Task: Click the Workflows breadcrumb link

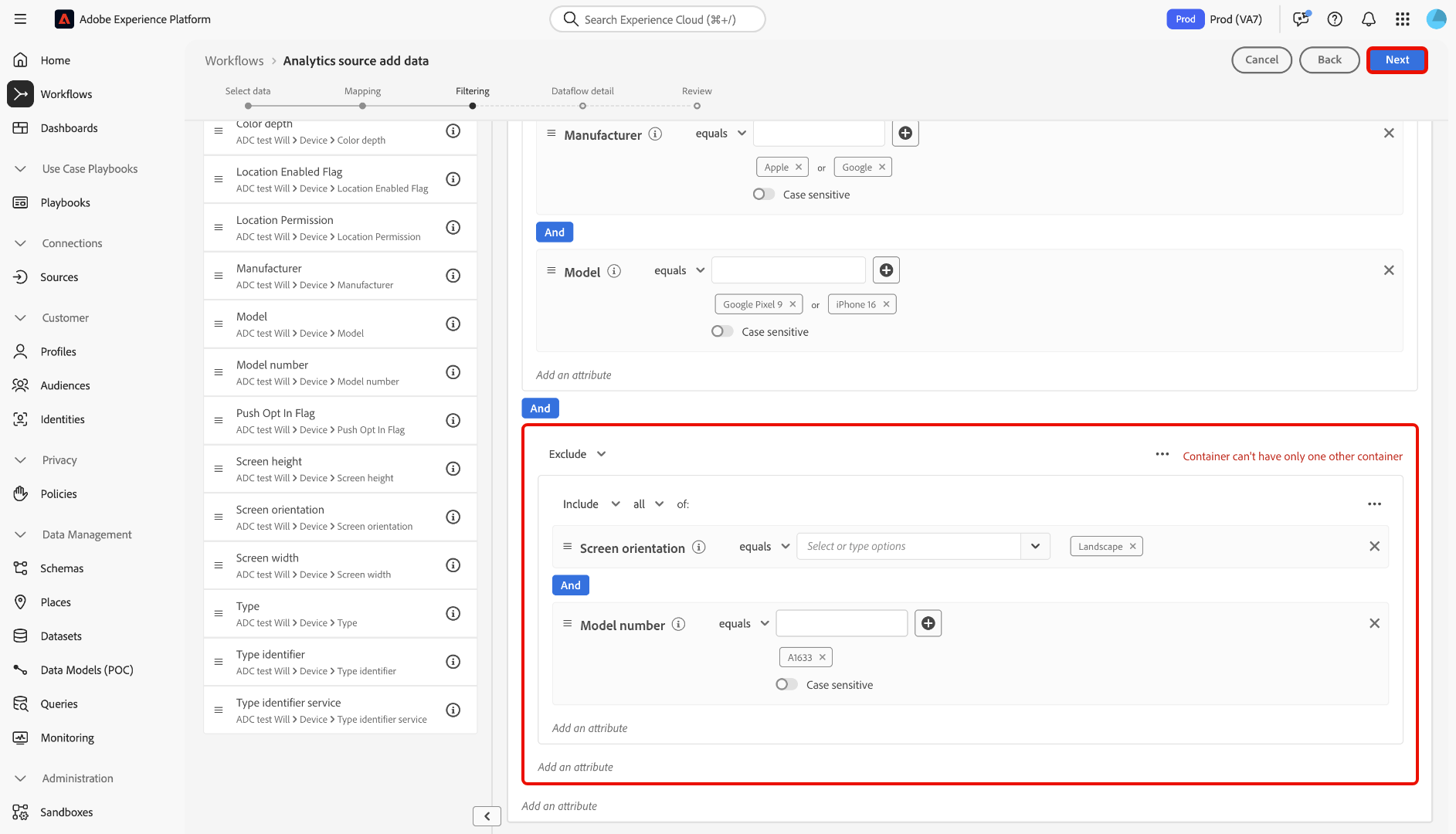Action: tap(234, 61)
